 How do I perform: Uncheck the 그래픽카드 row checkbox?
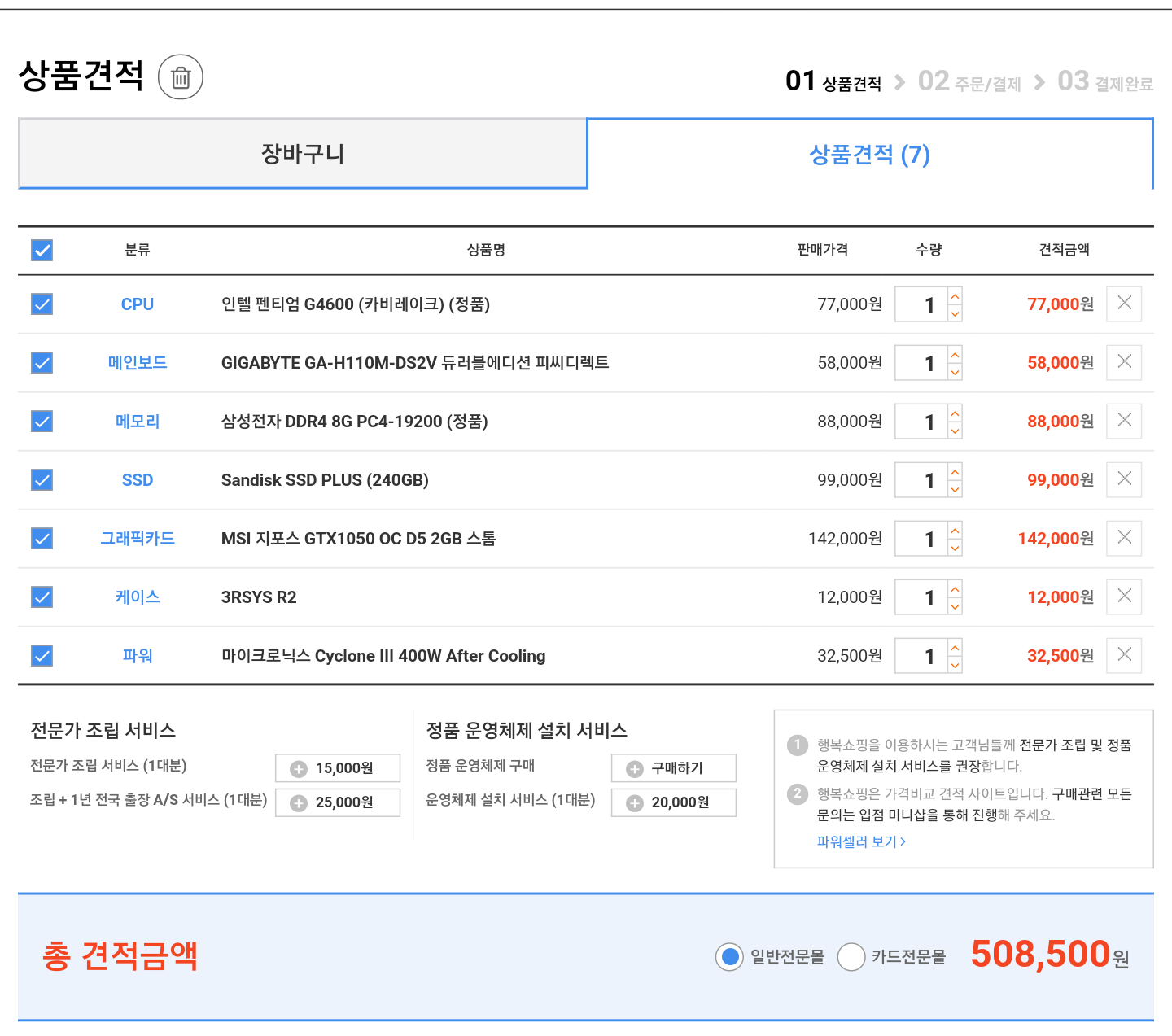coord(42,539)
